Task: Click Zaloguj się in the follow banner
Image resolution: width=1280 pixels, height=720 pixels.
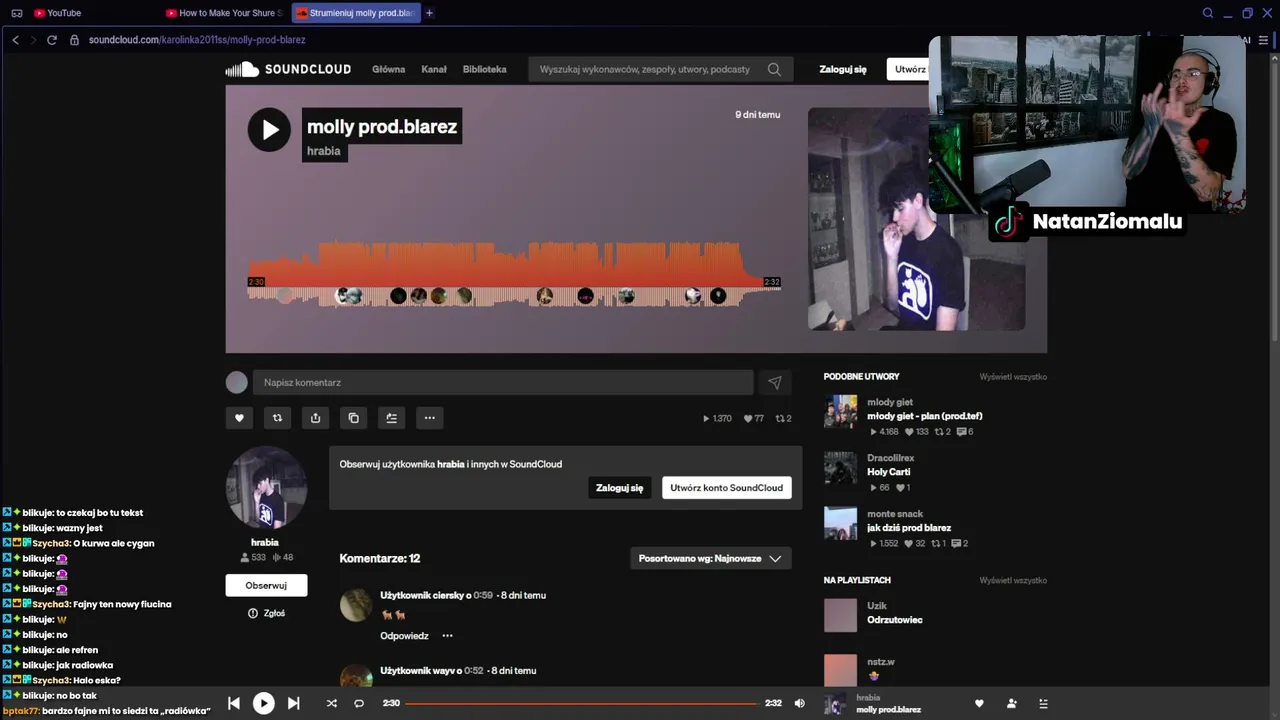Action: pos(620,488)
